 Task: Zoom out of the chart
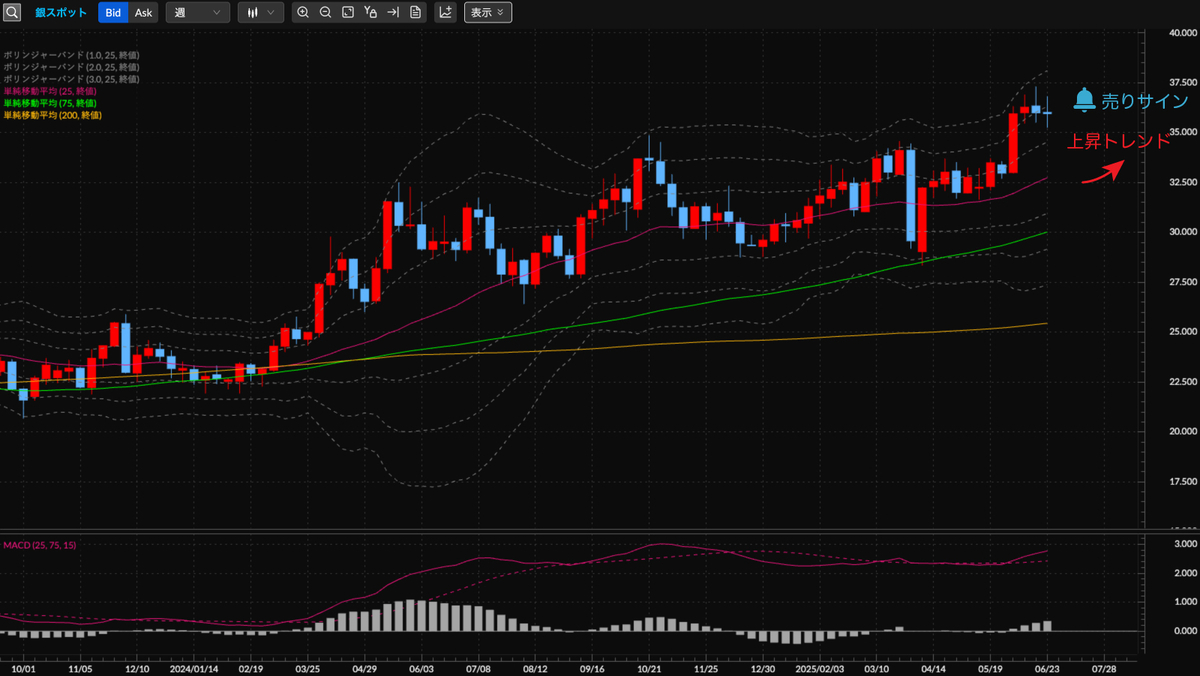point(326,13)
